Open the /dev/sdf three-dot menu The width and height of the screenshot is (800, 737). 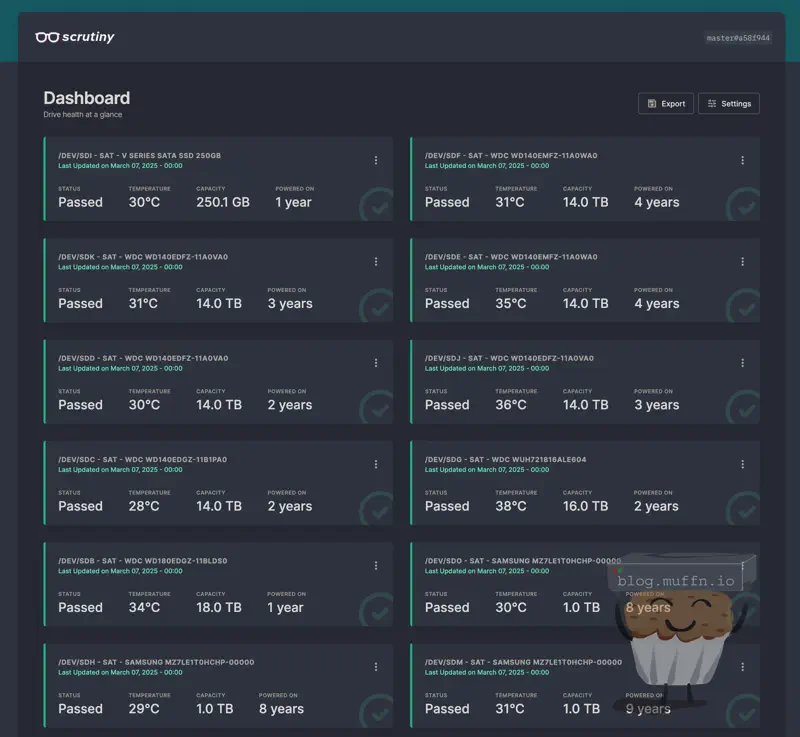(742, 160)
